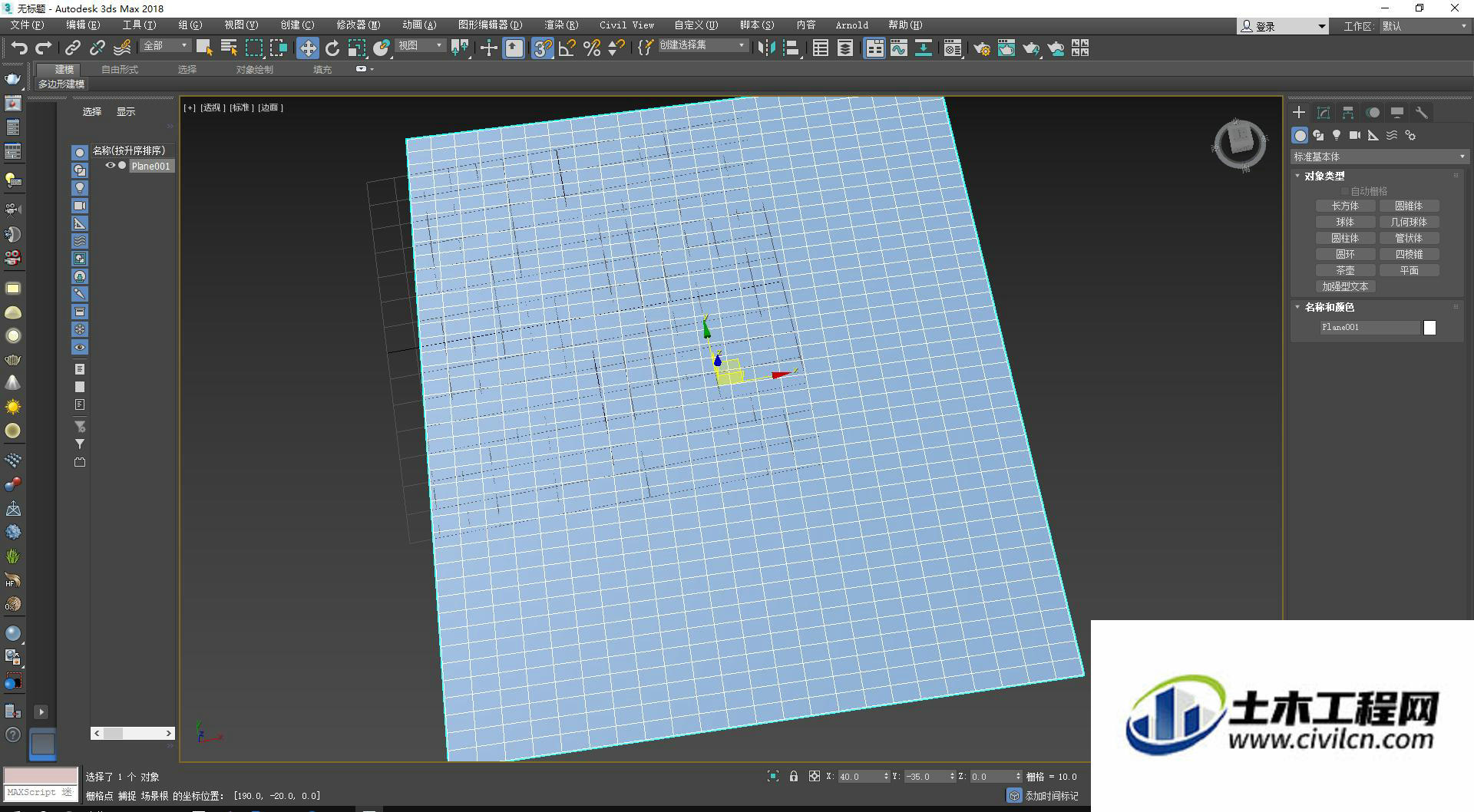Toggle 3D Snaps button
The image size is (1474, 812).
[x=542, y=48]
